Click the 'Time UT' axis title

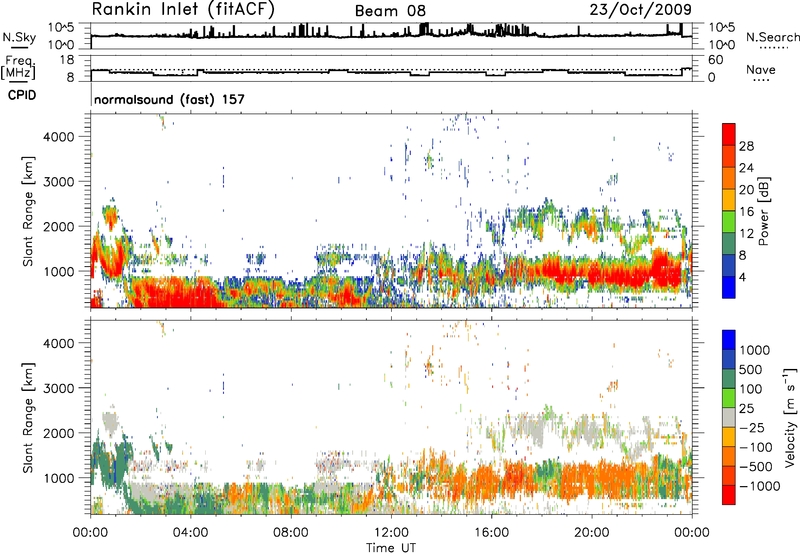pyautogui.click(x=391, y=548)
